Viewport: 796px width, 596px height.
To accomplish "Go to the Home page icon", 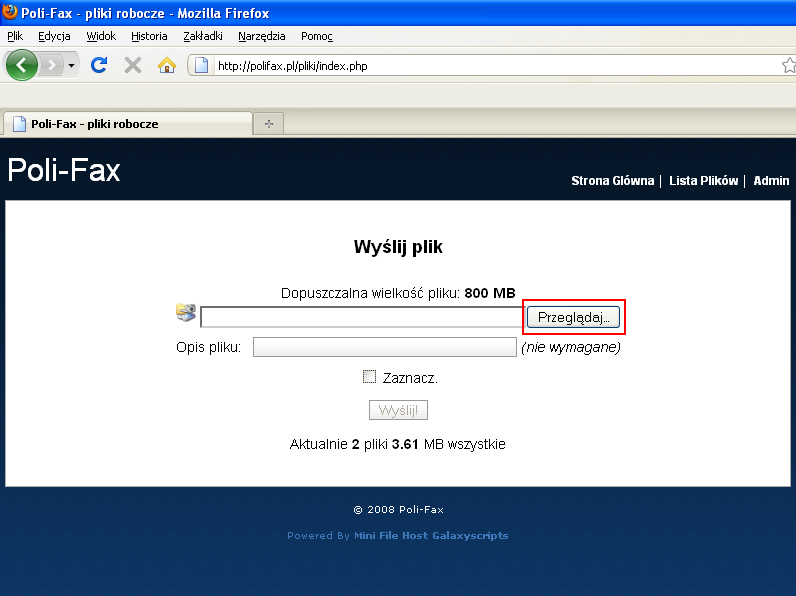I will pos(167,65).
